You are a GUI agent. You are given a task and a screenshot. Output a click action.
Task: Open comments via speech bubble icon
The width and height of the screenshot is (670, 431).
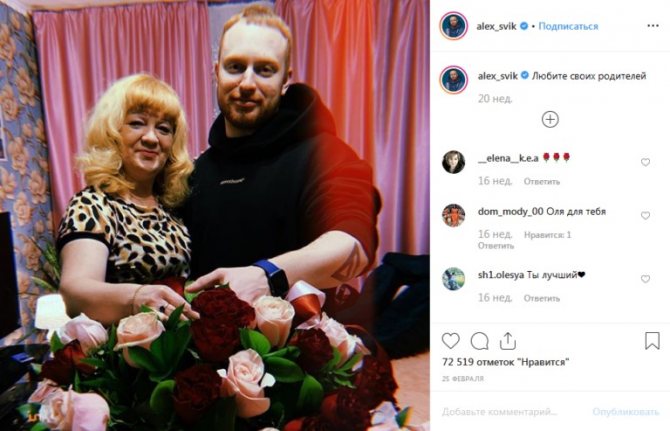(479, 341)
